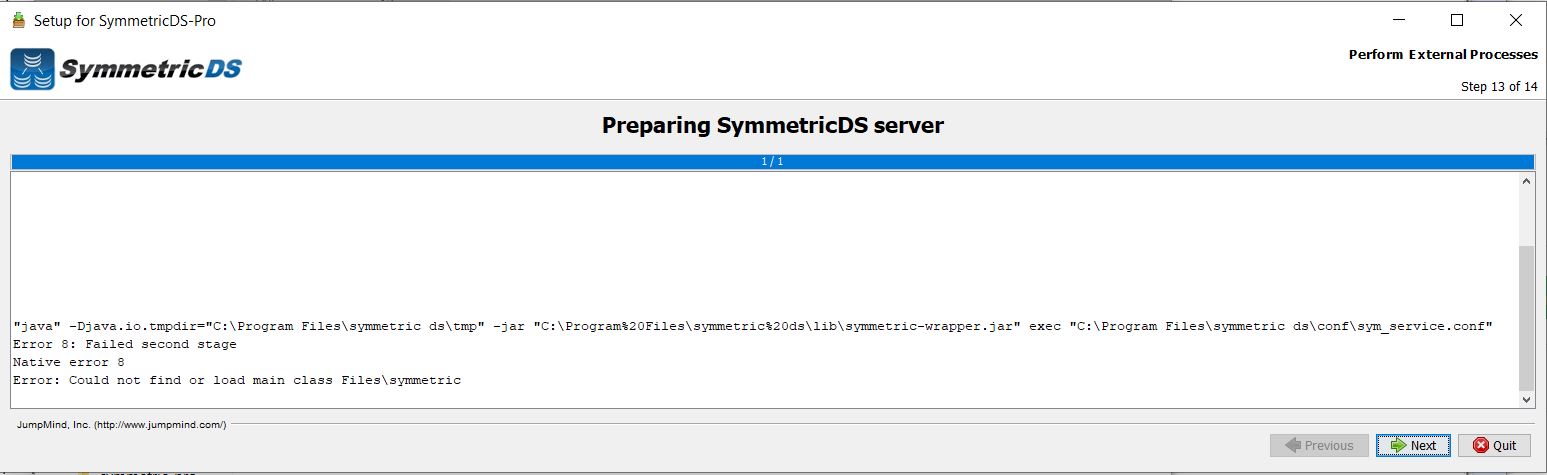The image size is (1547, 475).
Task: Open the JumpMind, Inc. website link
Action: click(122, 425)
